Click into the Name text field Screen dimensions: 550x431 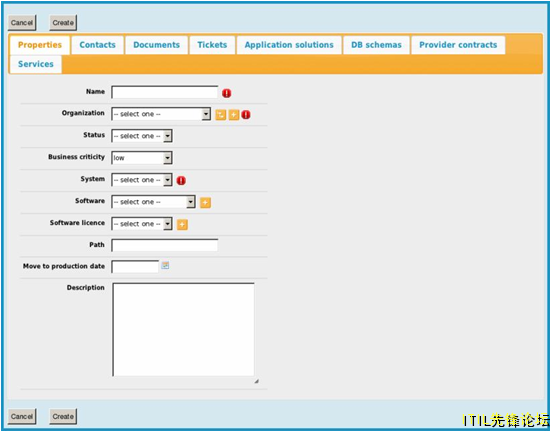165,92
